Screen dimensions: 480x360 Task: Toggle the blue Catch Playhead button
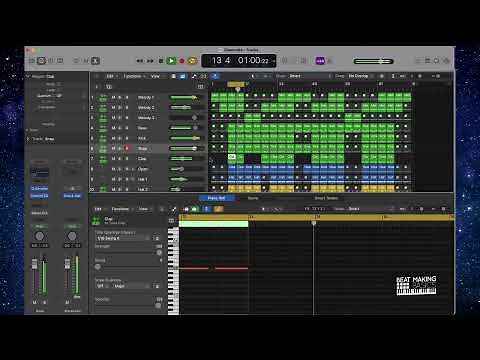click(x=215, y=76)
